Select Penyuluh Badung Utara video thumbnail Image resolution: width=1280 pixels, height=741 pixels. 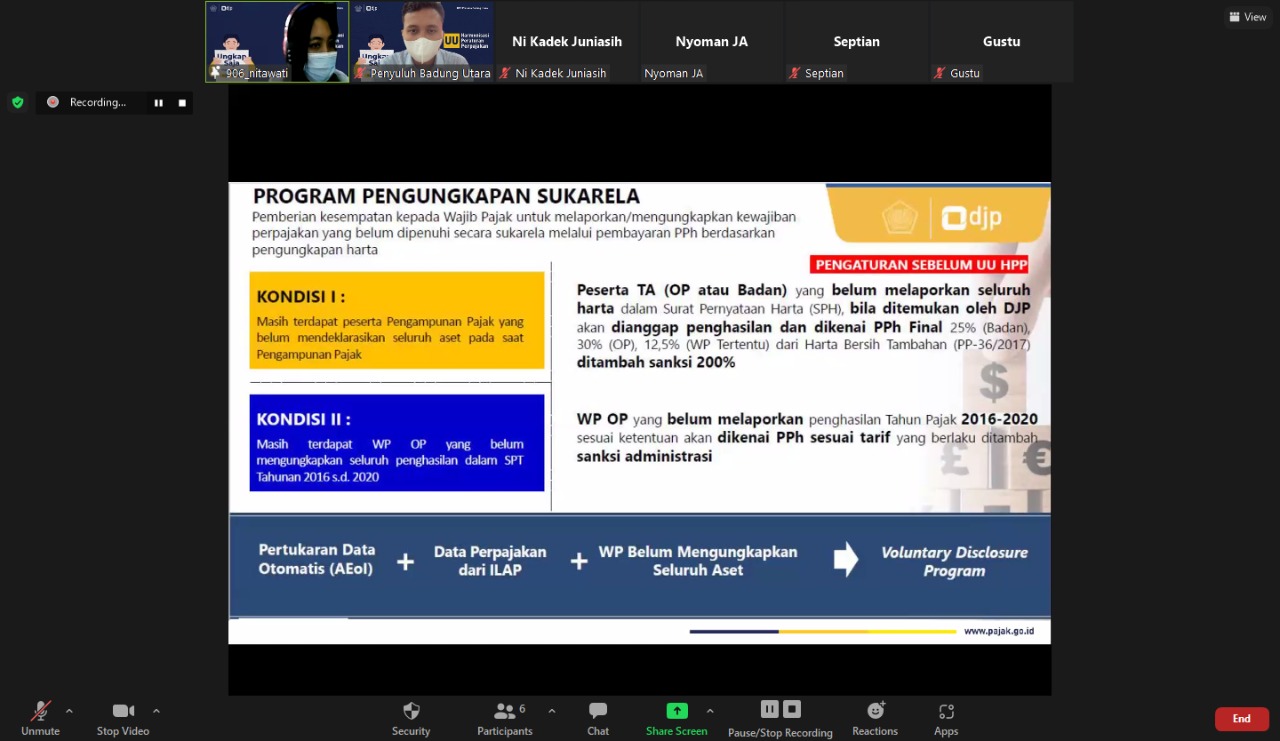pos(421,41)
